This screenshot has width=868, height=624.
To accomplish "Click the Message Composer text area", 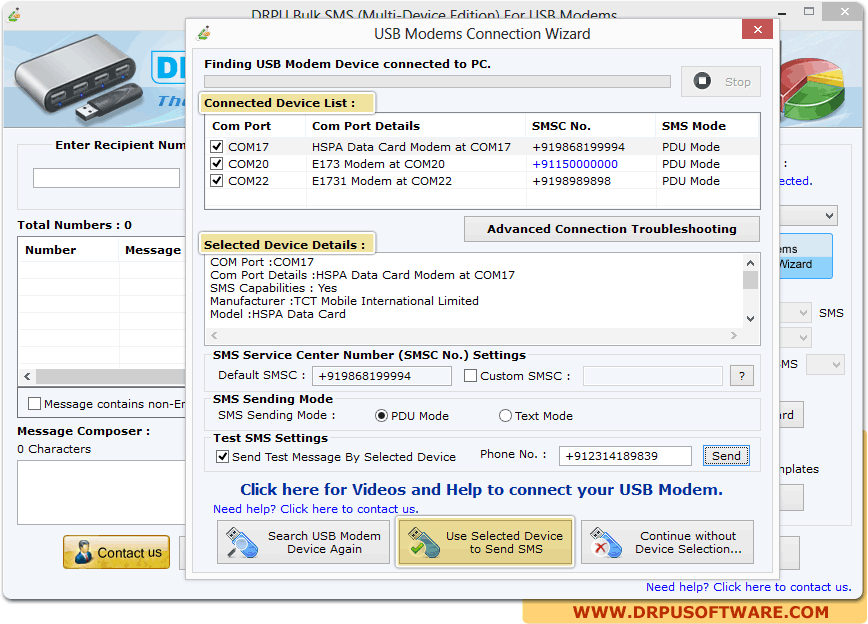I will click(102, 492).
